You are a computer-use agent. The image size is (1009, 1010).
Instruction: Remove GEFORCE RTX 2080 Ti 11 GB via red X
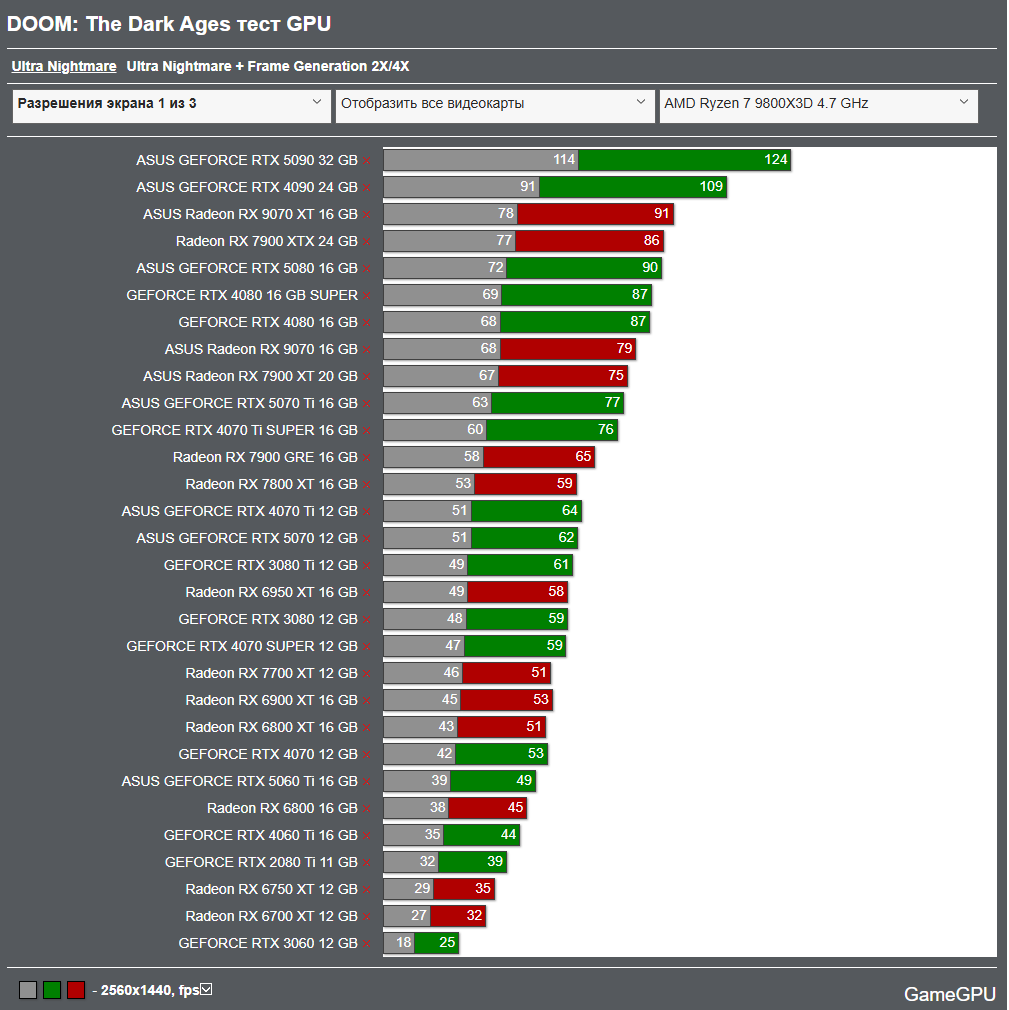[367, 864]
